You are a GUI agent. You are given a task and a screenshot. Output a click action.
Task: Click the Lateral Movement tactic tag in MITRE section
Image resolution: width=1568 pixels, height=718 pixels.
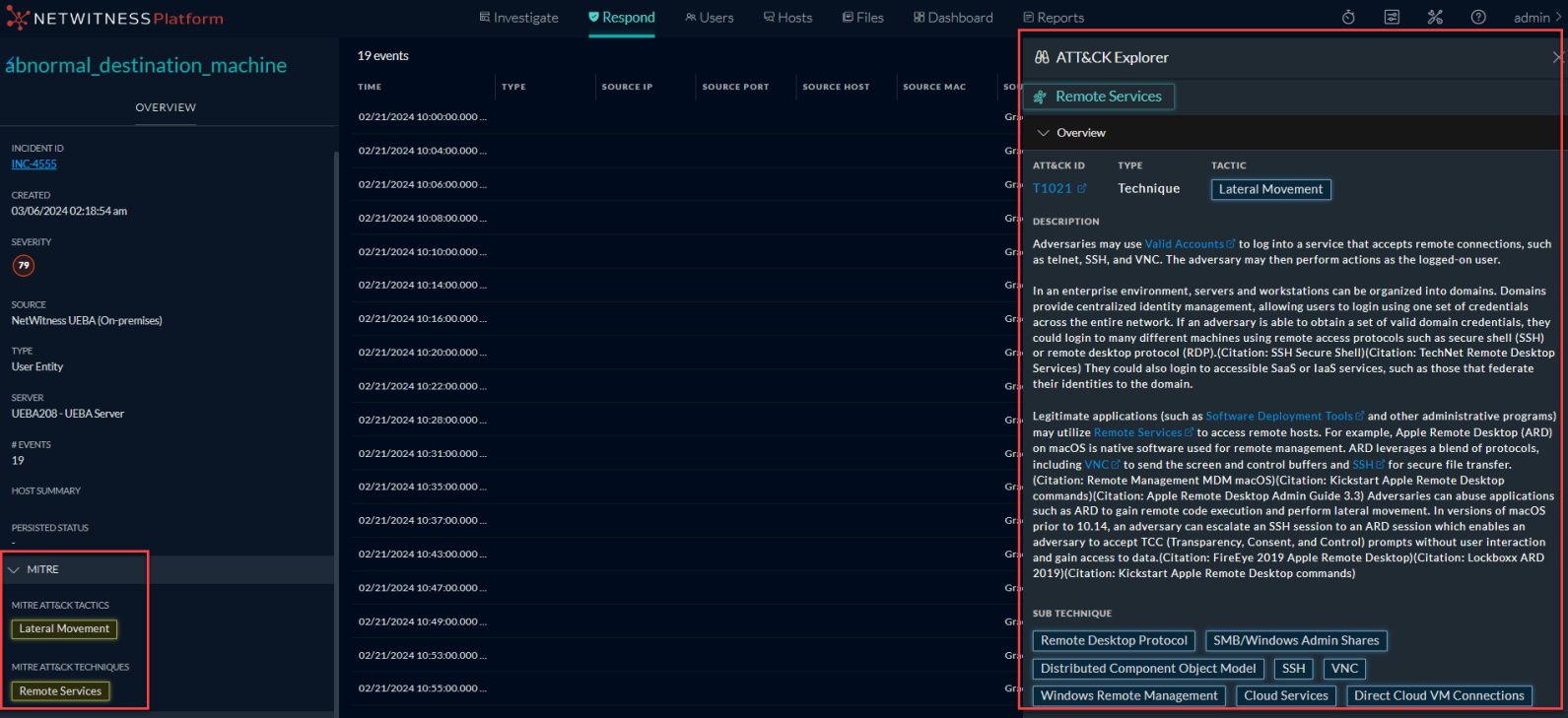(x=64, y=628)
